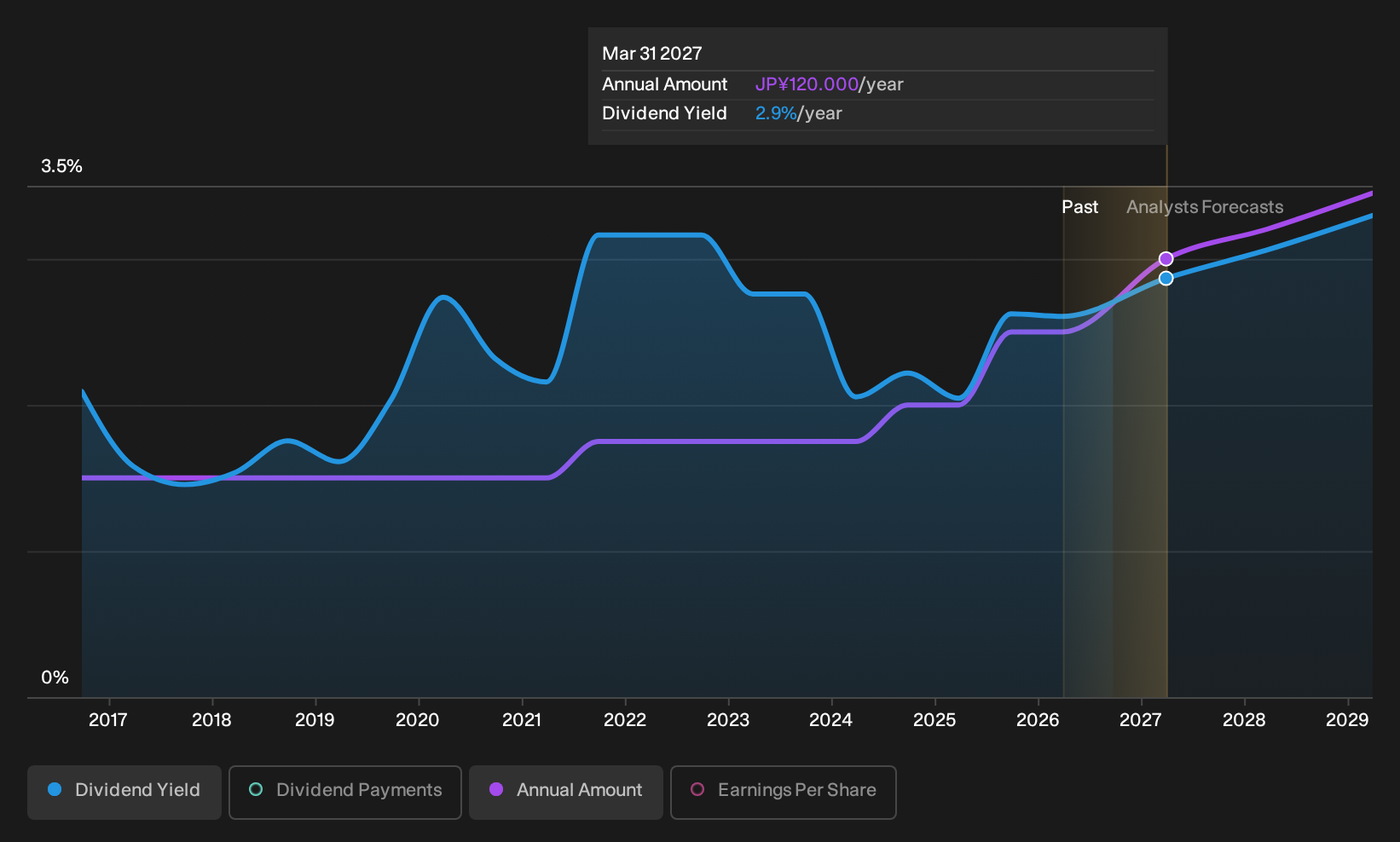The width and height of the screenshot is (1400, 842).
Task: Click the Past region label
Action: pyautogui.click(x=1079, y=207)
